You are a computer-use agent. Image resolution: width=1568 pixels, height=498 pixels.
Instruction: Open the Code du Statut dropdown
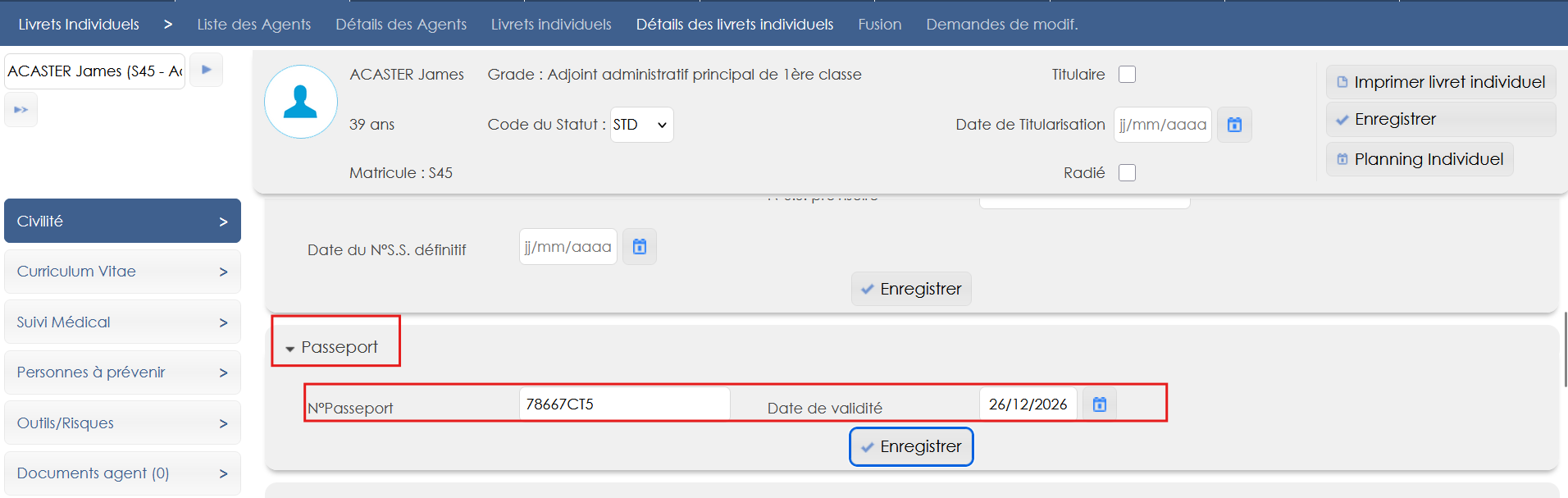(641, 125)
